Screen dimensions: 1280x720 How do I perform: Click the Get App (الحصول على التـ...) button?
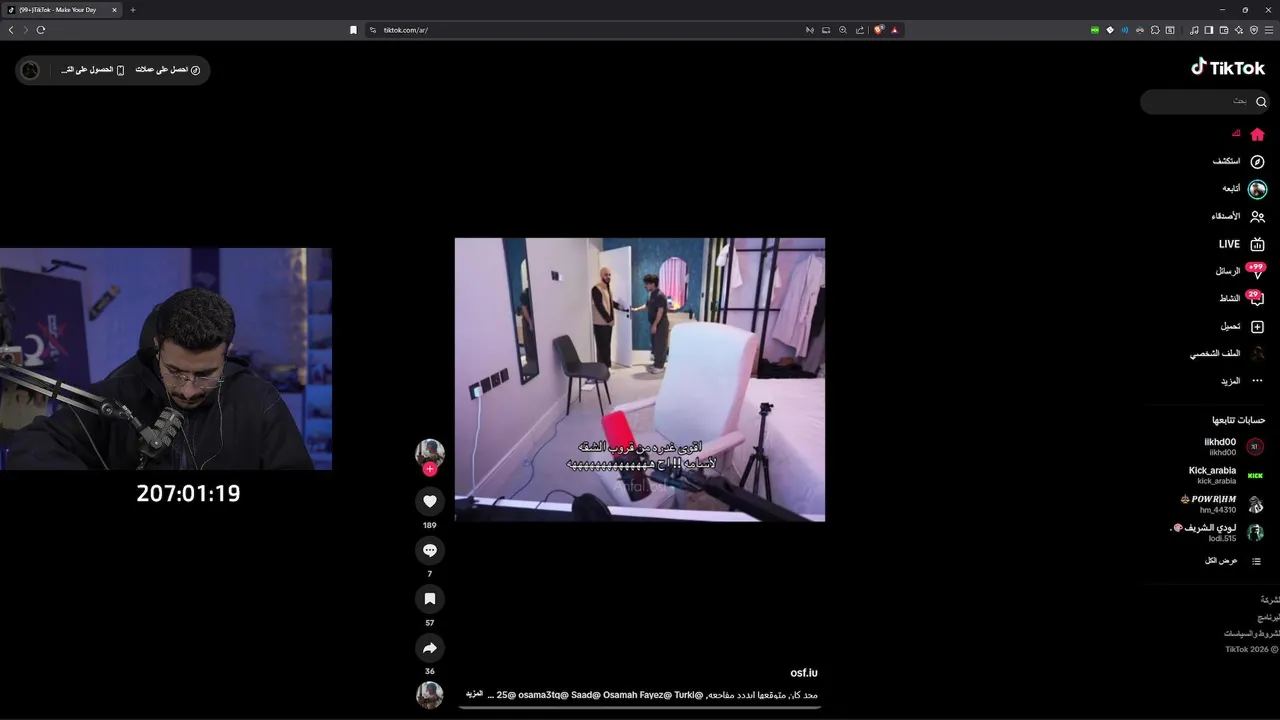[93, 70]
